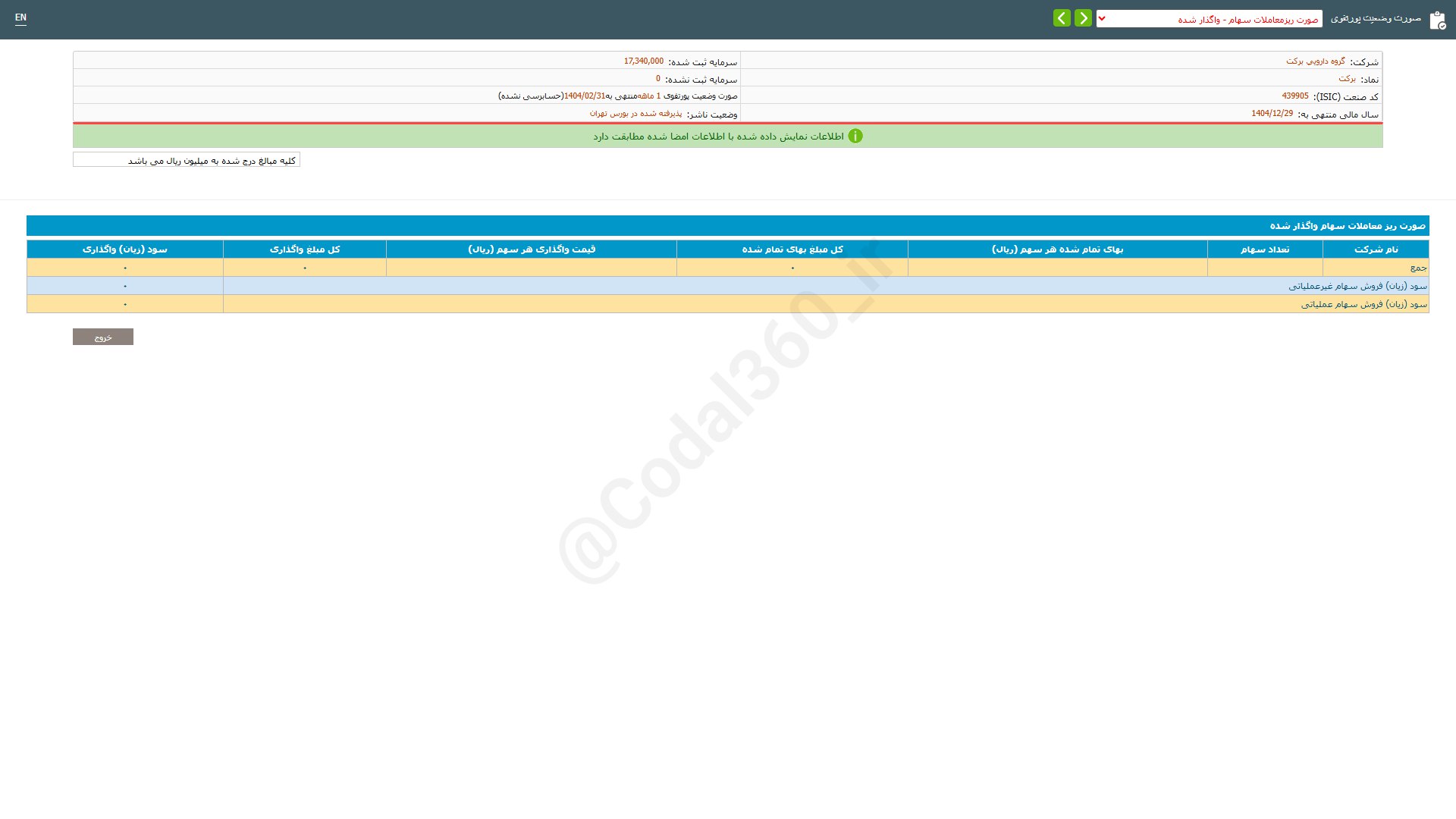Click the green left arrow navigation button
Screen dimensions: 1456x819
click(1062, 18)
